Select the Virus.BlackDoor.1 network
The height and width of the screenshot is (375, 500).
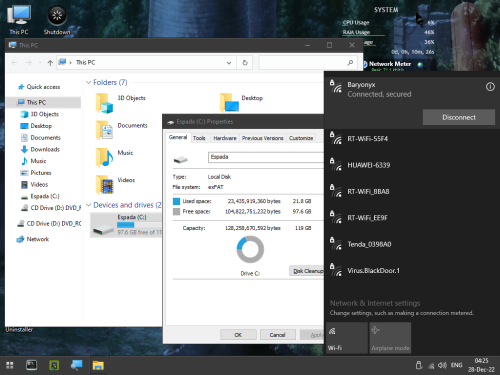412,271
